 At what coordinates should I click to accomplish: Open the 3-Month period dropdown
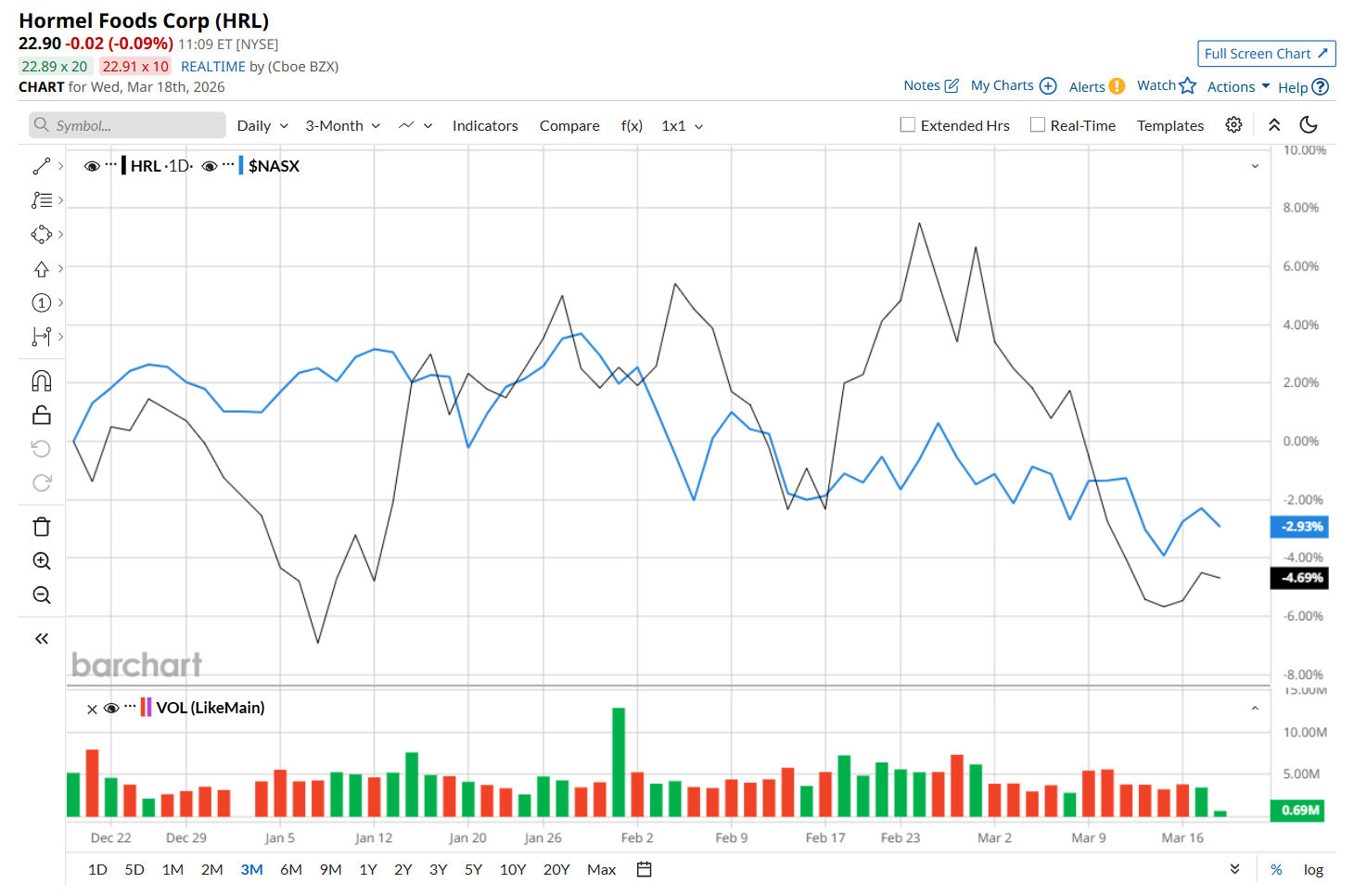click(343, 125)
